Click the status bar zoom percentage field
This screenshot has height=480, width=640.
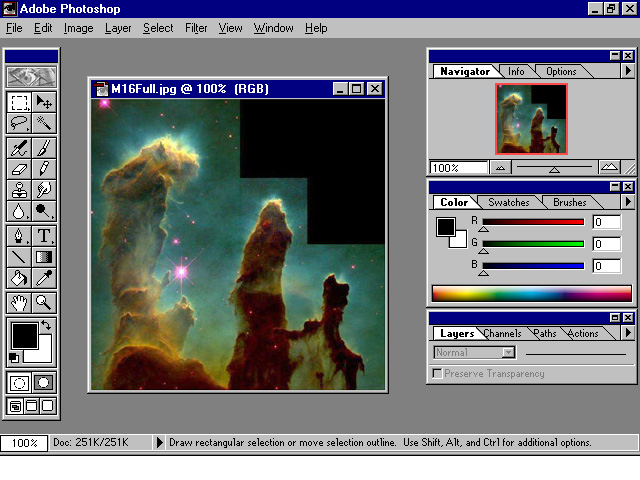coord(24,443)
